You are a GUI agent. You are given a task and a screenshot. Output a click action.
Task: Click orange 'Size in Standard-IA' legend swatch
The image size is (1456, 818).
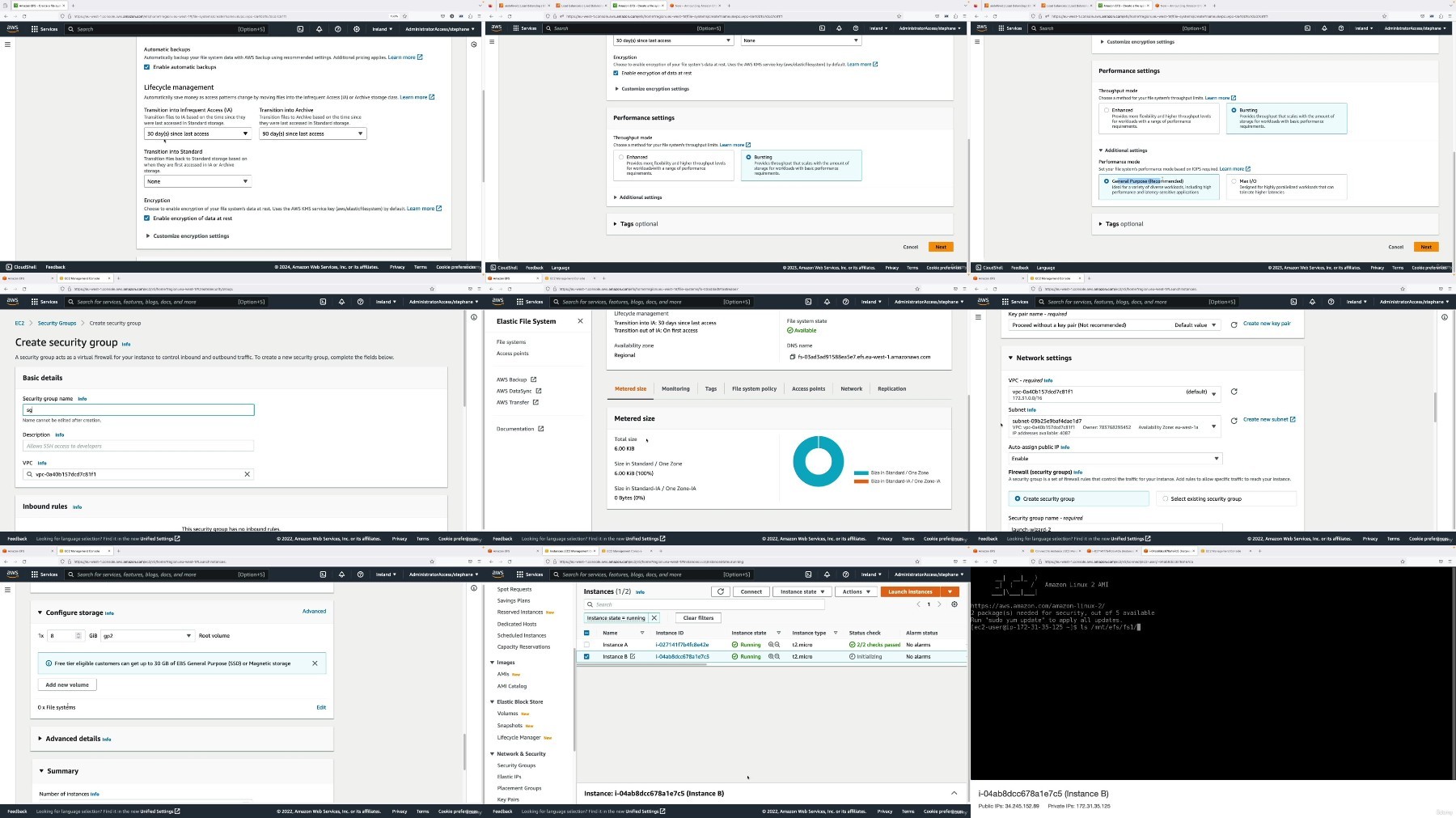coord(861,481)
